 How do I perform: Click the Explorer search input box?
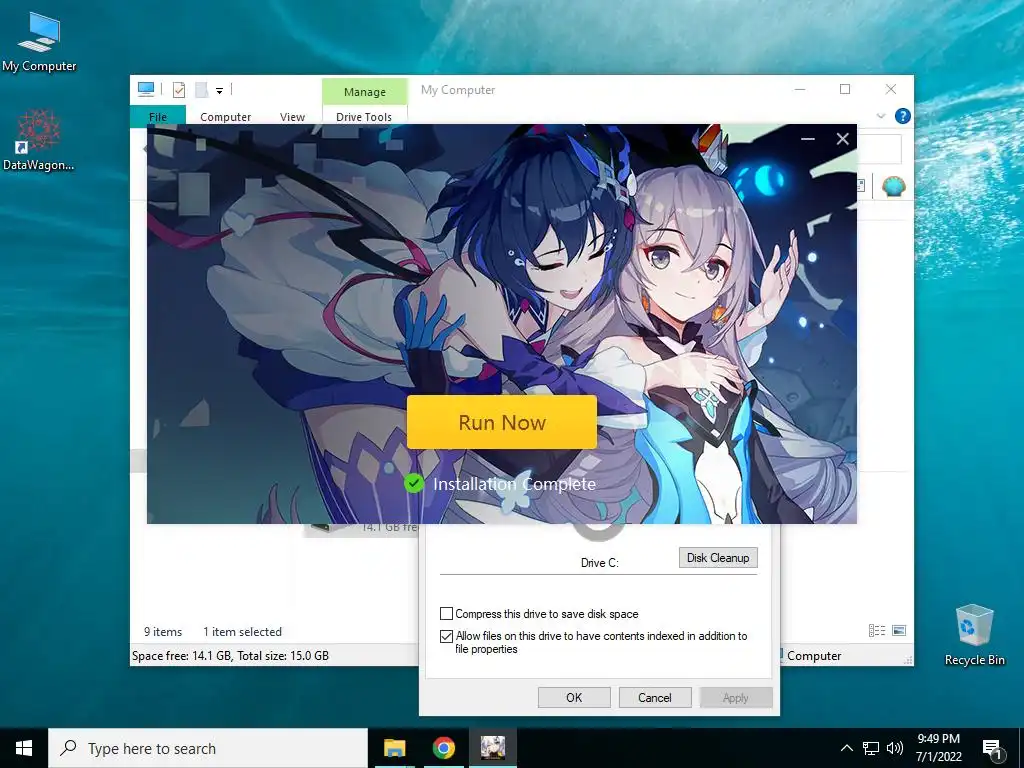point(879,150)
